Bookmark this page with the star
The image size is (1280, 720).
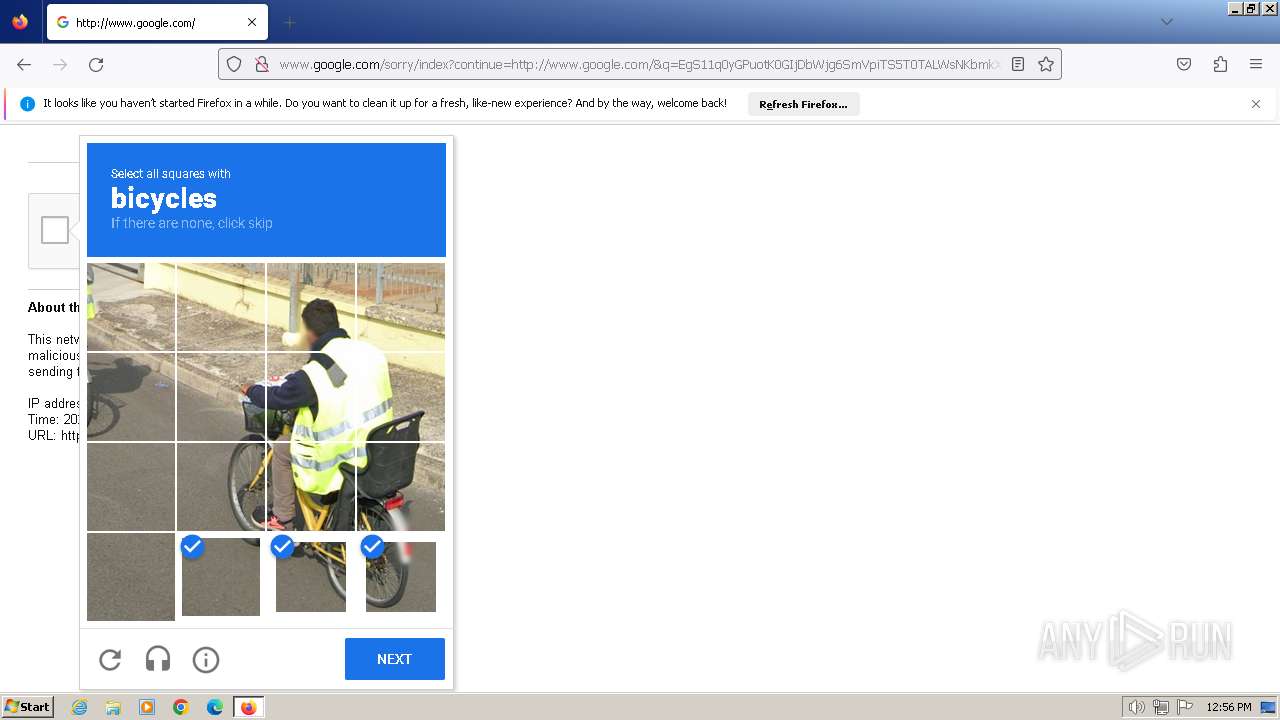click(1046, 64)
